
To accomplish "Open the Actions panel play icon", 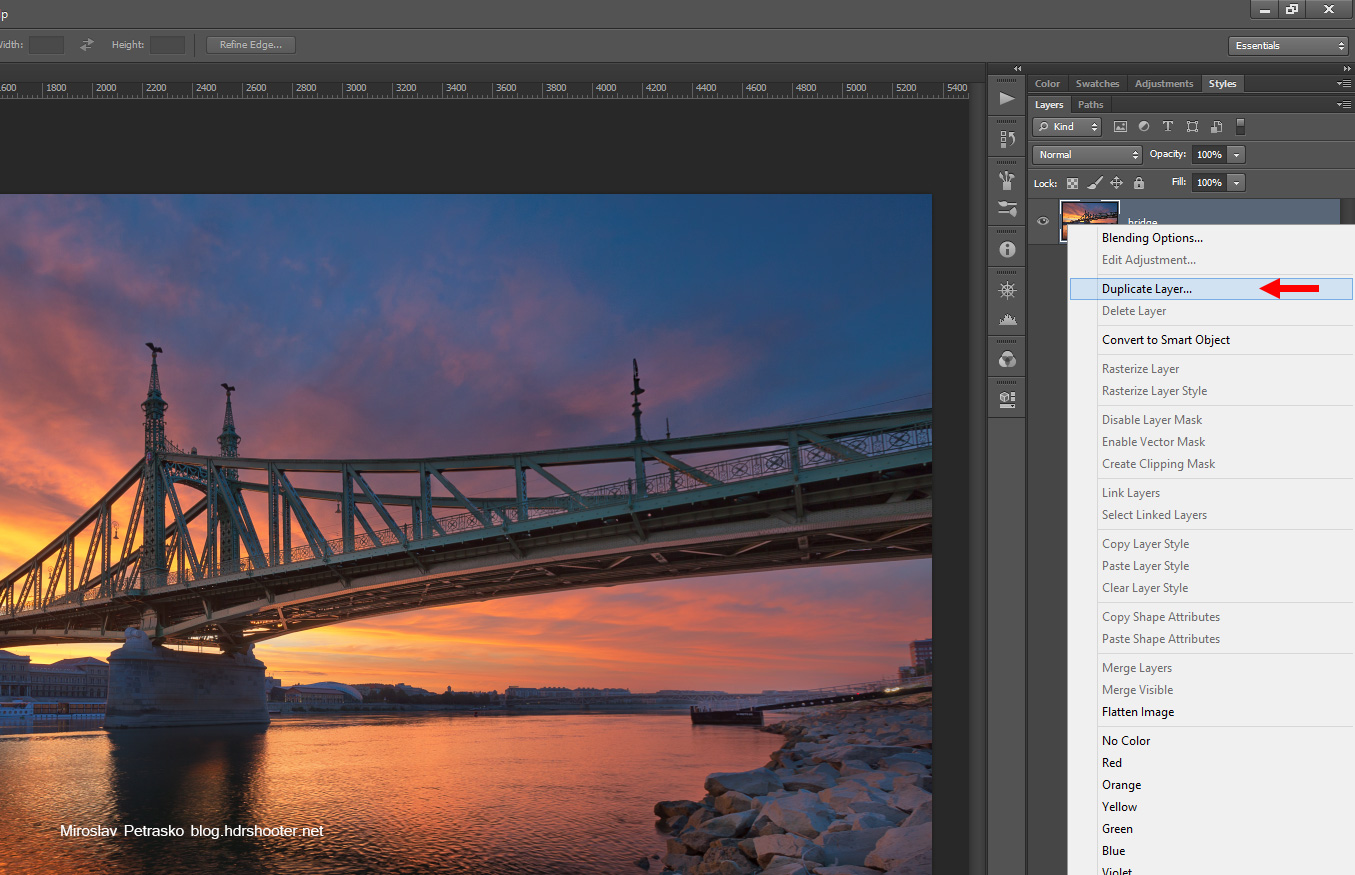I will pos(1007,98).
